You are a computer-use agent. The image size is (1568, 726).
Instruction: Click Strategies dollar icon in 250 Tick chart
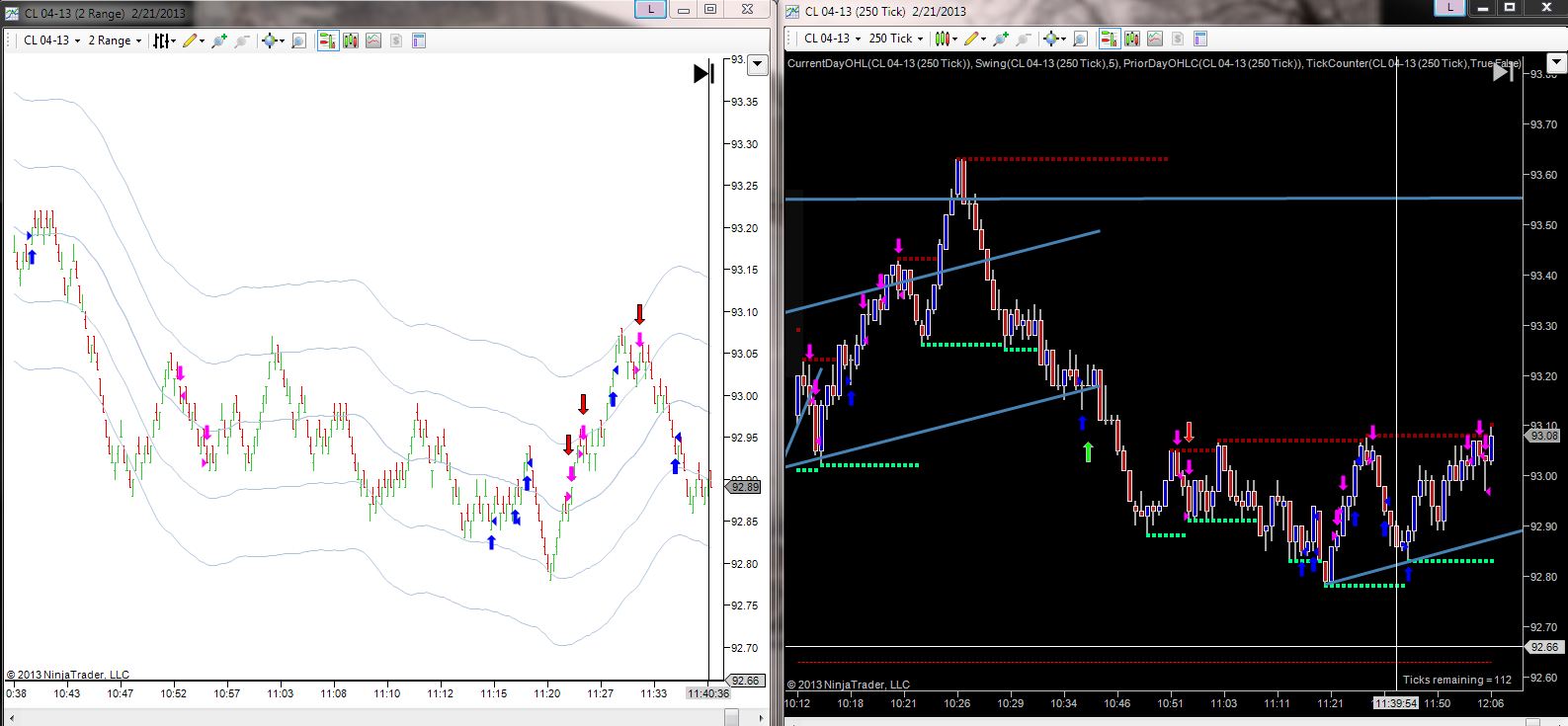coord(1178,39)
